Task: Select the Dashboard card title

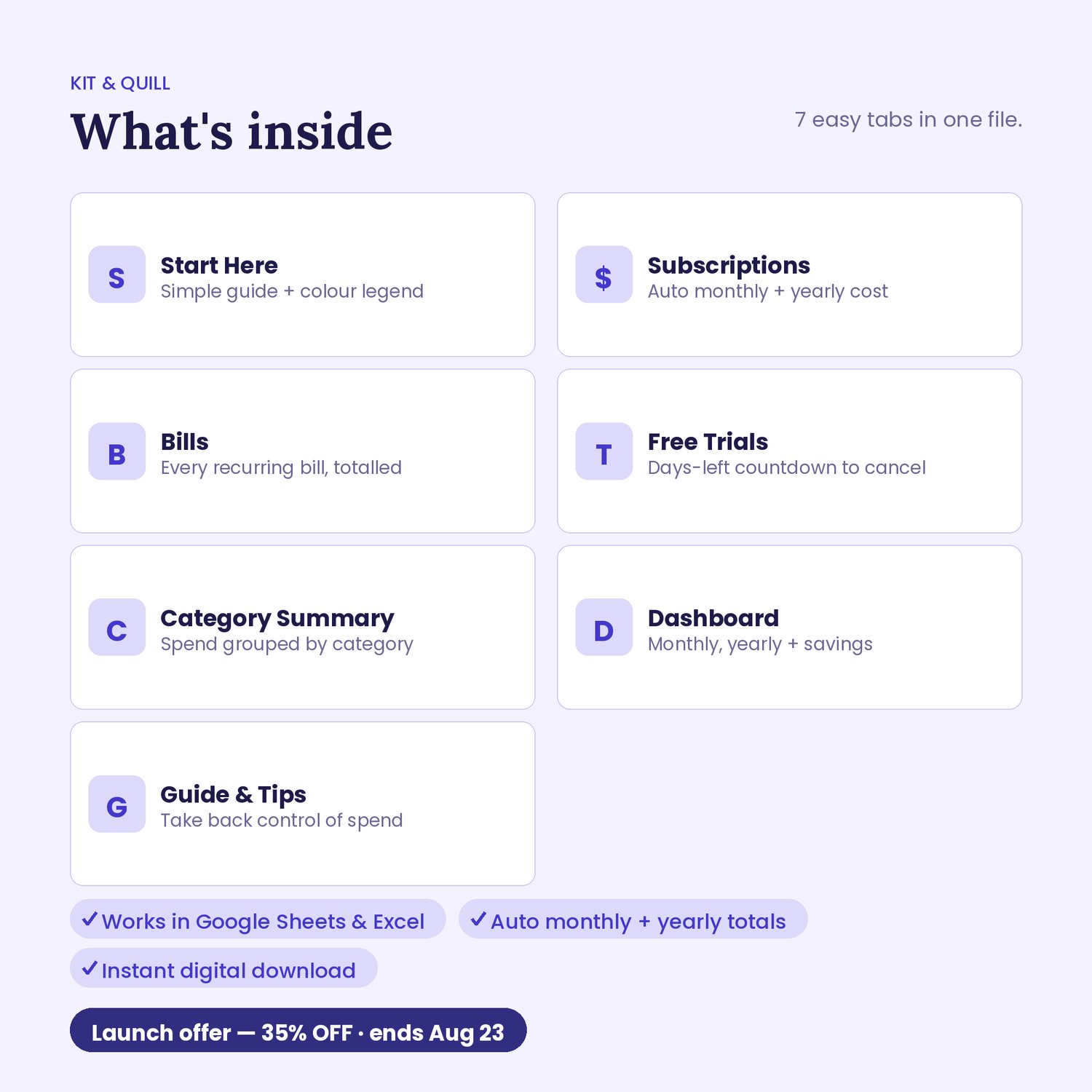Action: click(x=713, y=618)
